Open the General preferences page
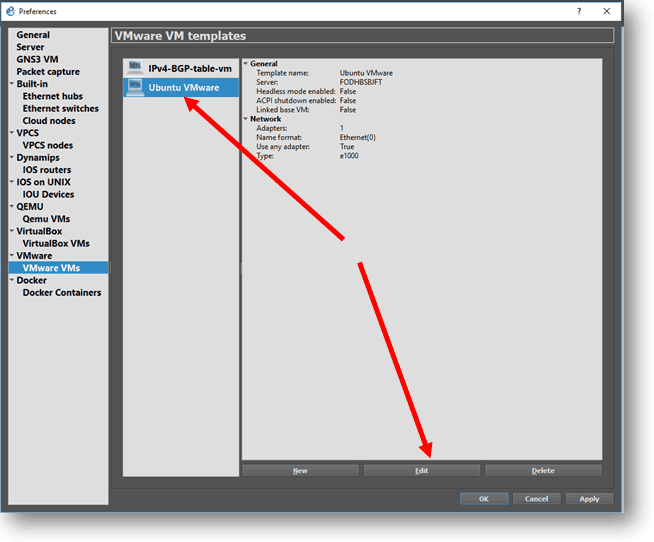 pyautogui.click(x=33, y=35)
